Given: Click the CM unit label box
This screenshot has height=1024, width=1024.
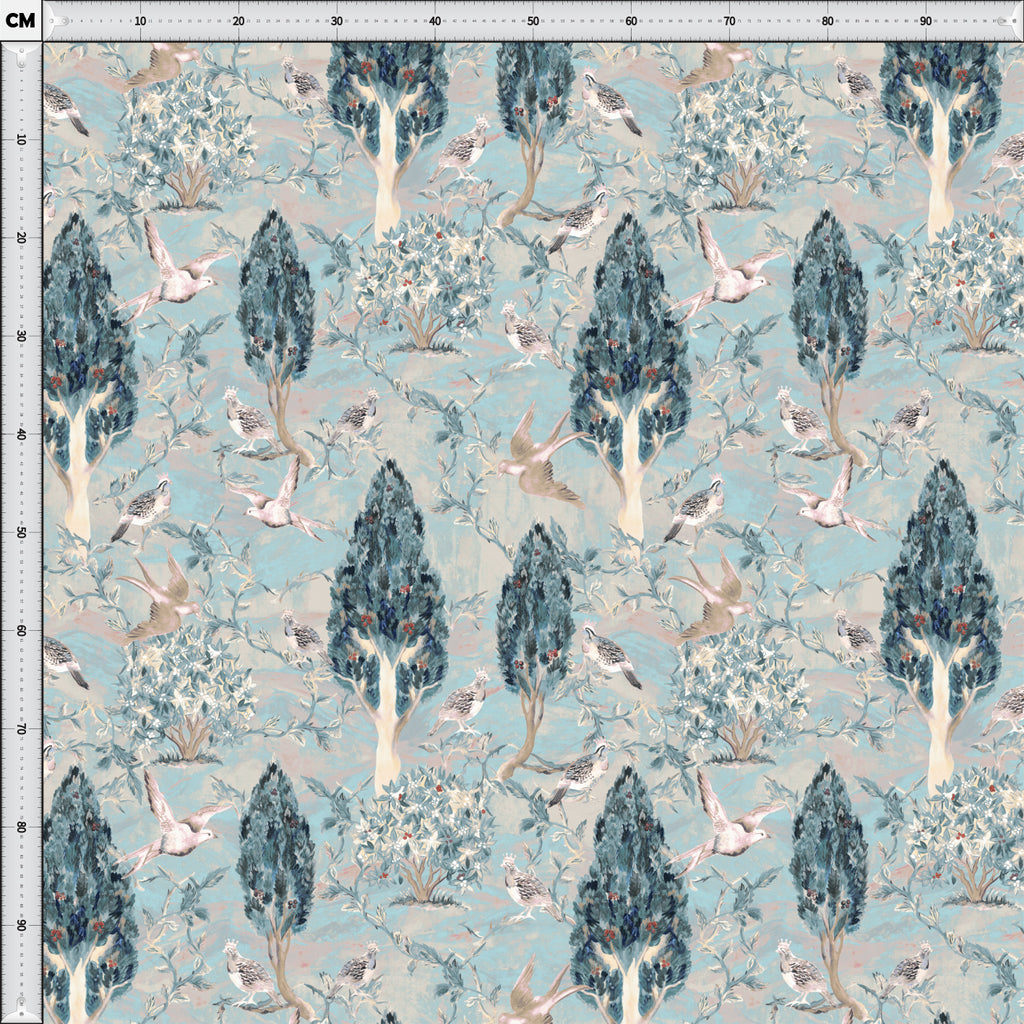Looking at the screenshot, I should point(21,20).
